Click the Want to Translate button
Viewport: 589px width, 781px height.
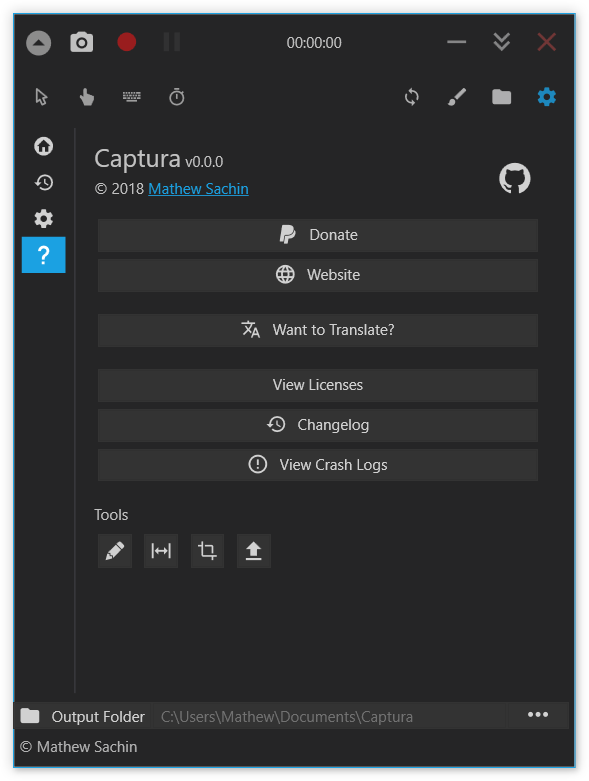tap(318, 330)
